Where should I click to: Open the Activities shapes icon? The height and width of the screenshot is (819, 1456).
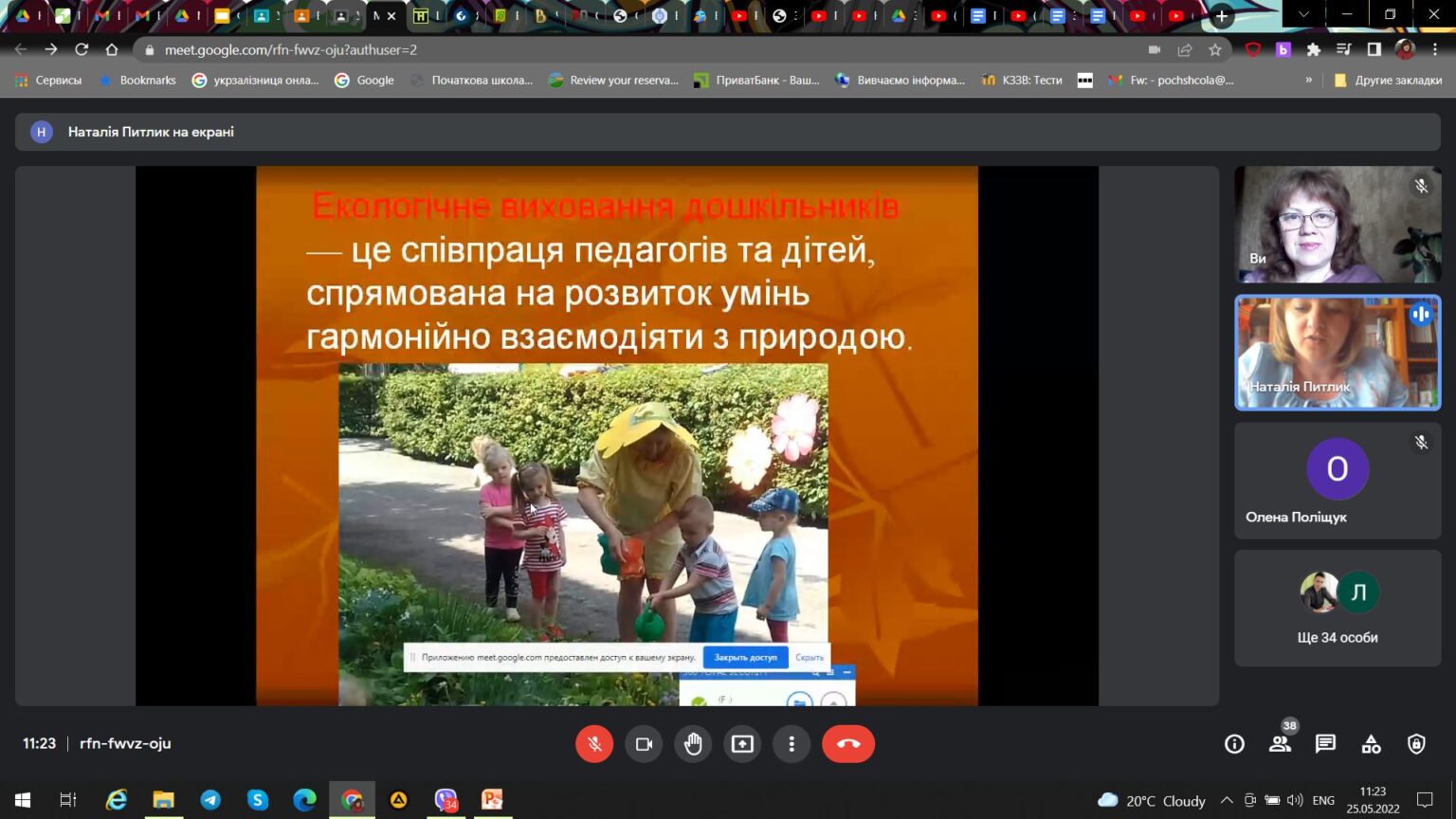1371,744
